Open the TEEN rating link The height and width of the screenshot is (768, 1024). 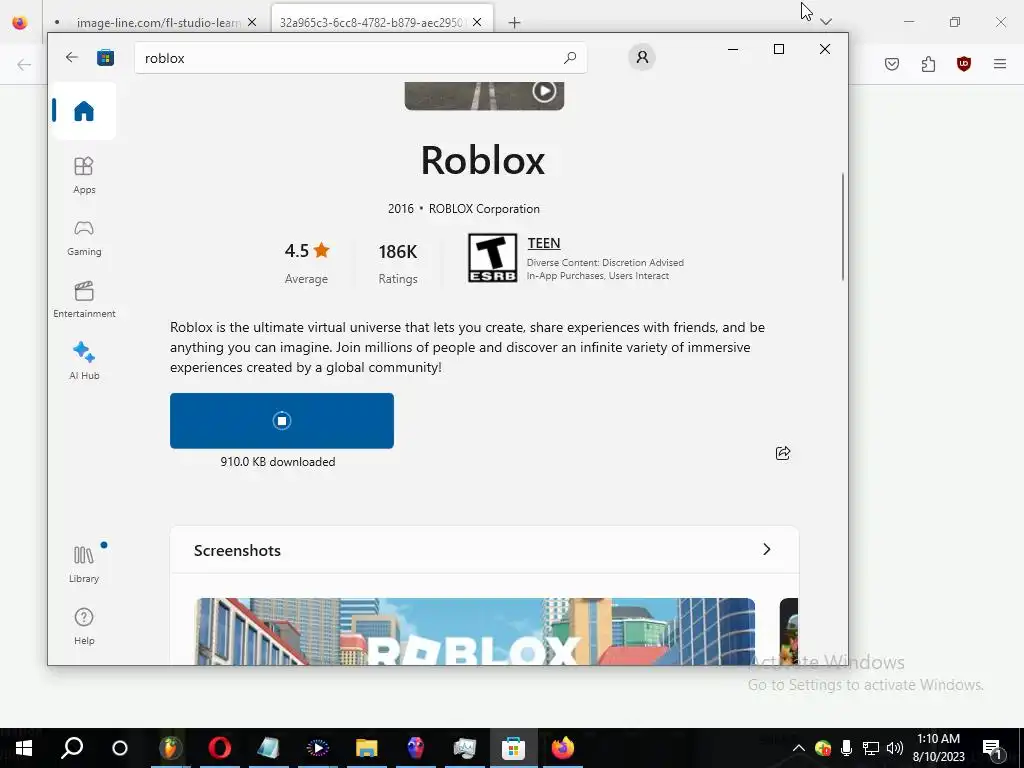[x=543, y=243]
